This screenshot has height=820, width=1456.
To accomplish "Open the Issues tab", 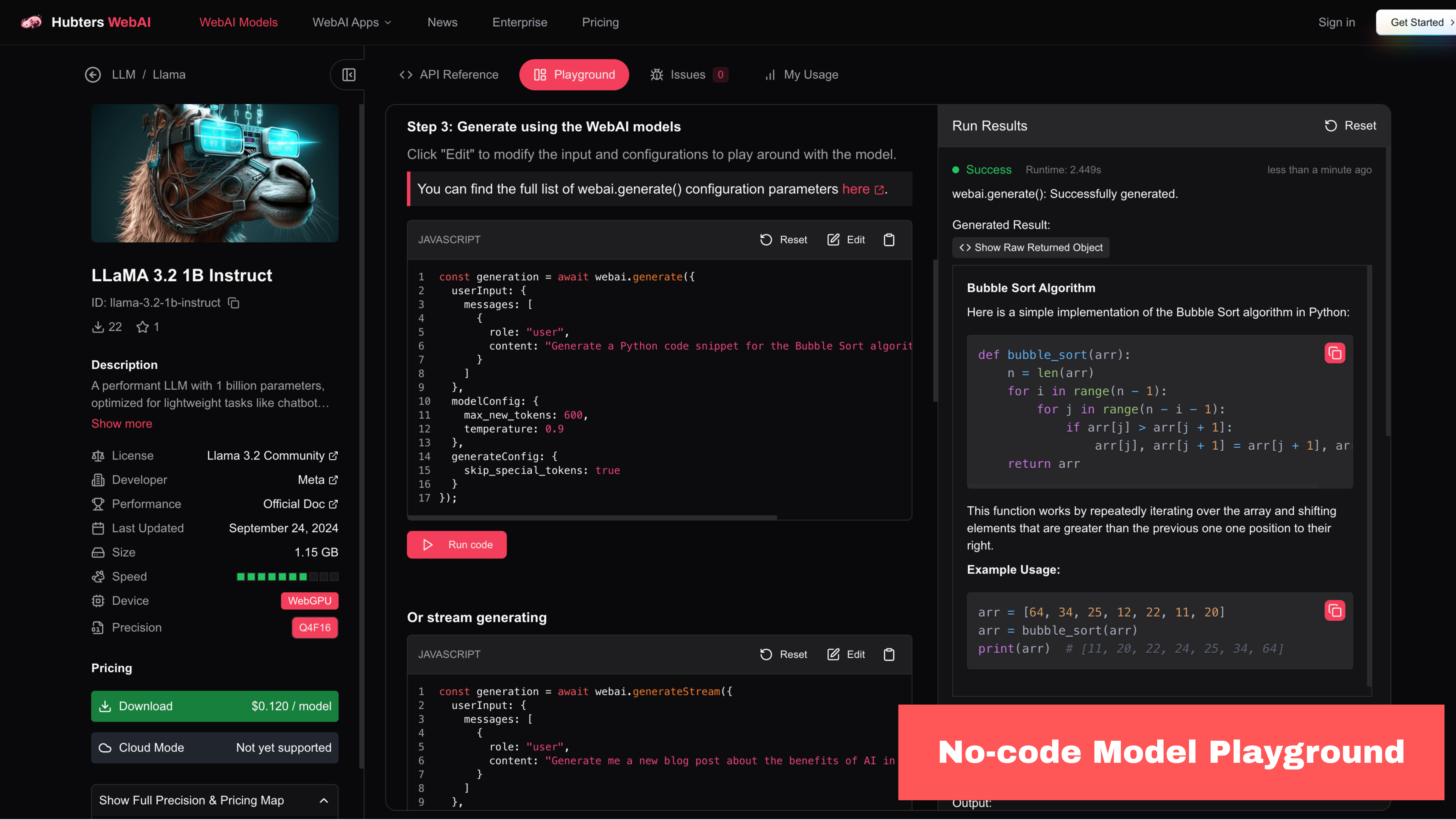I will point(688,75).
